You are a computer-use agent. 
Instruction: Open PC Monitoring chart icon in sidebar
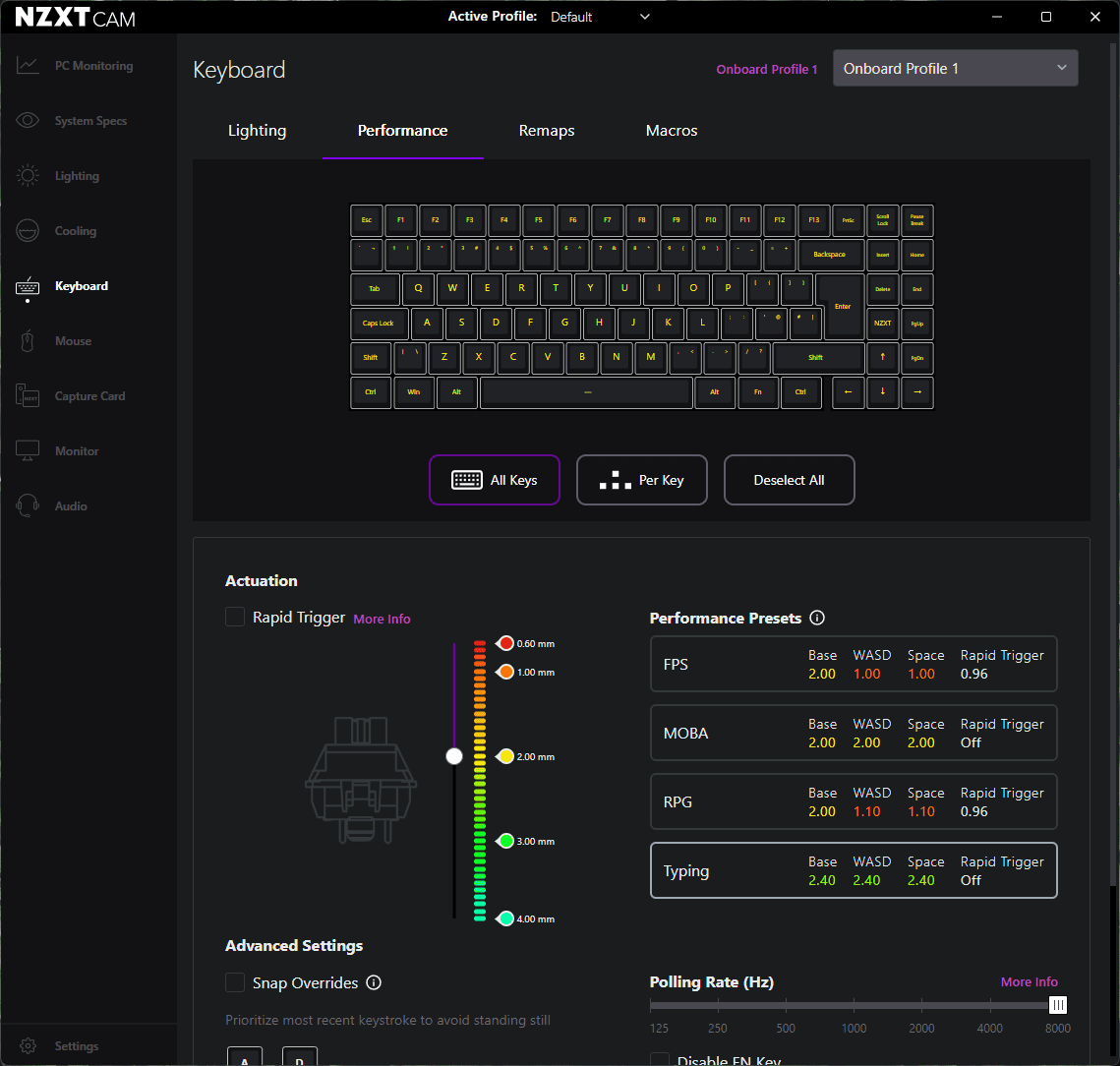click(28, 66)
